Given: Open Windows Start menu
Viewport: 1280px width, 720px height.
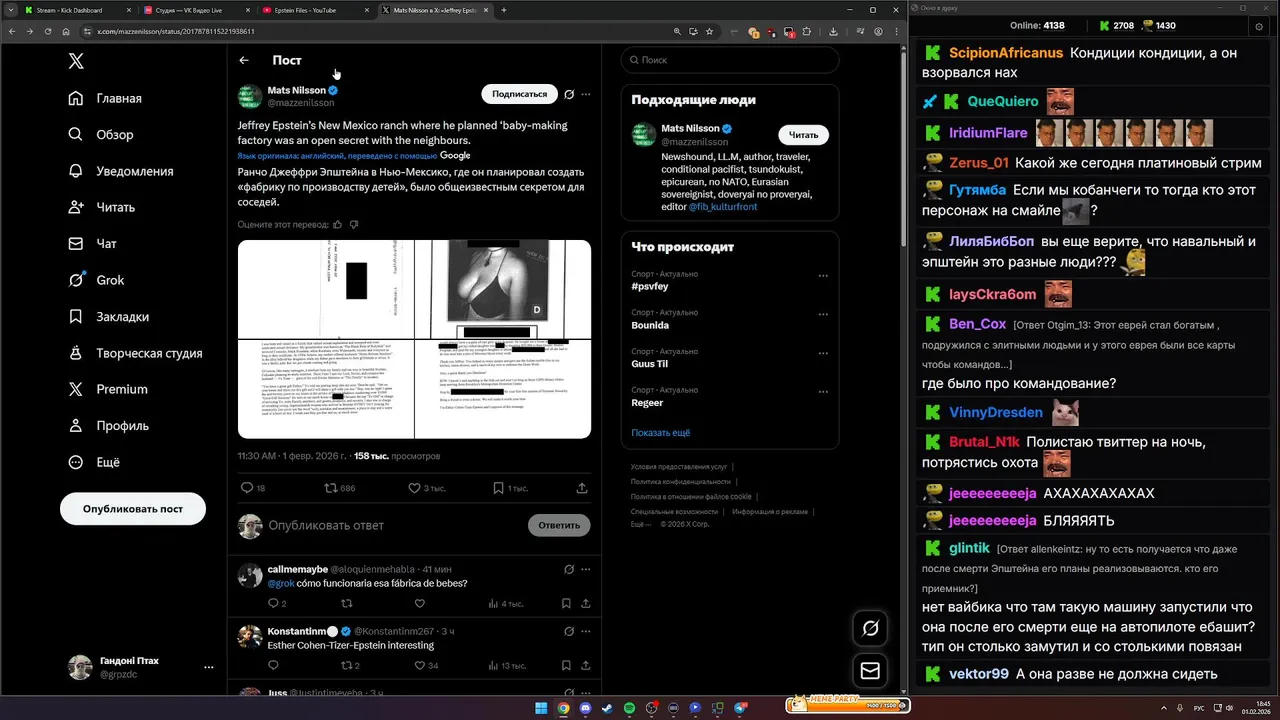Looking at the screenshot, I should click(x=541, y=708).
